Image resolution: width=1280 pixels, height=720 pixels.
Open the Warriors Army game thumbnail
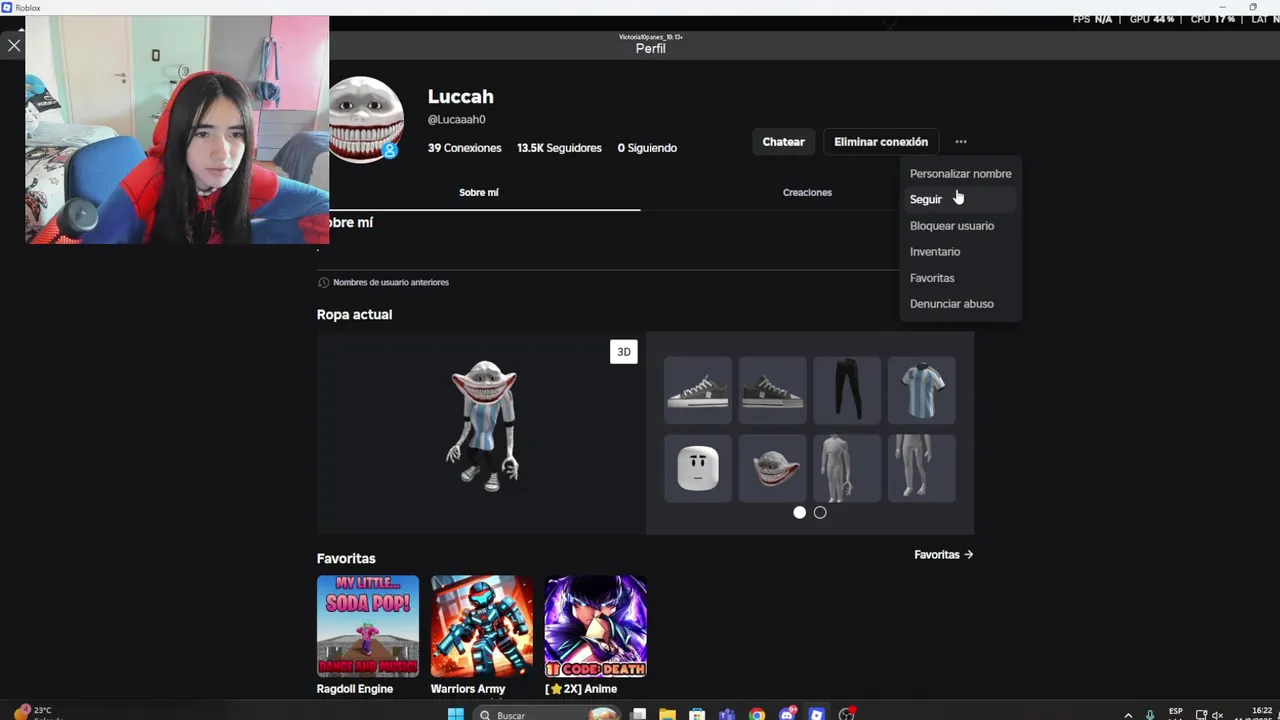(482, 626)
